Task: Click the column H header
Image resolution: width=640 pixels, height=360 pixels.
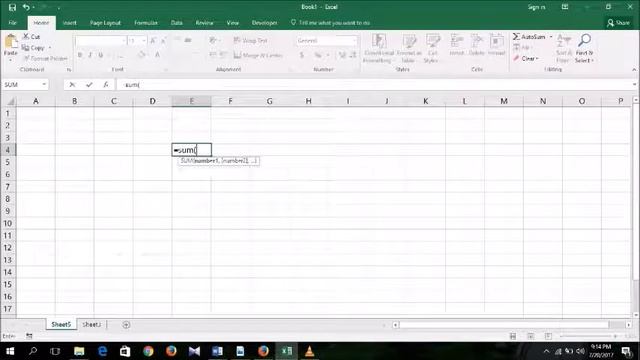Action: point(309,101)
